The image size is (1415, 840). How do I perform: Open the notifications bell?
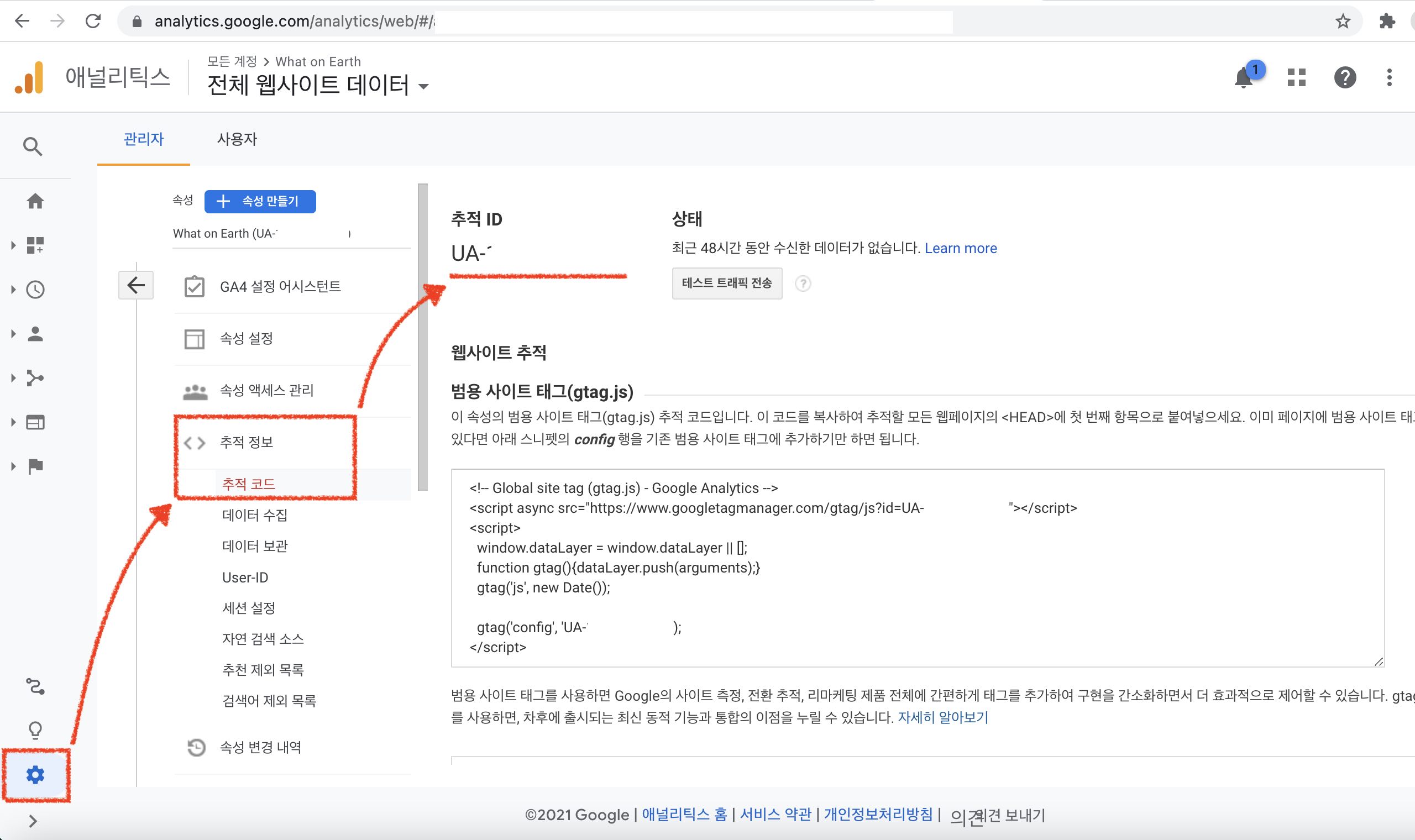pyautogui.click(x=1244, y=77)
